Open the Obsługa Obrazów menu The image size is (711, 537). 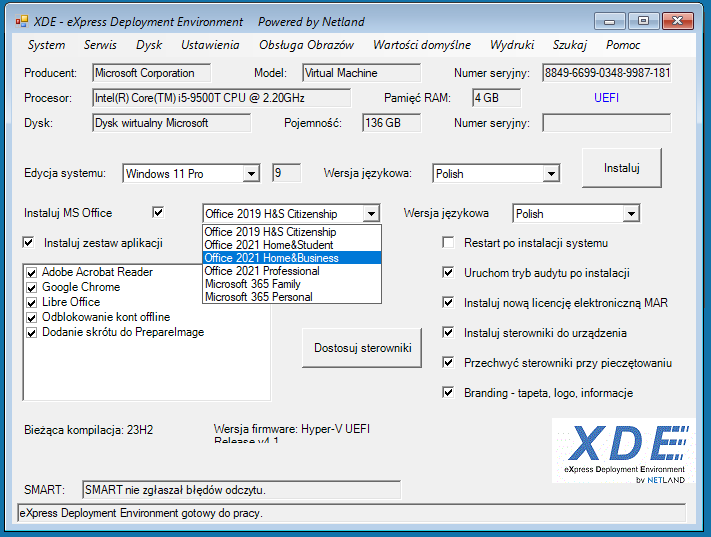point(306,45)
